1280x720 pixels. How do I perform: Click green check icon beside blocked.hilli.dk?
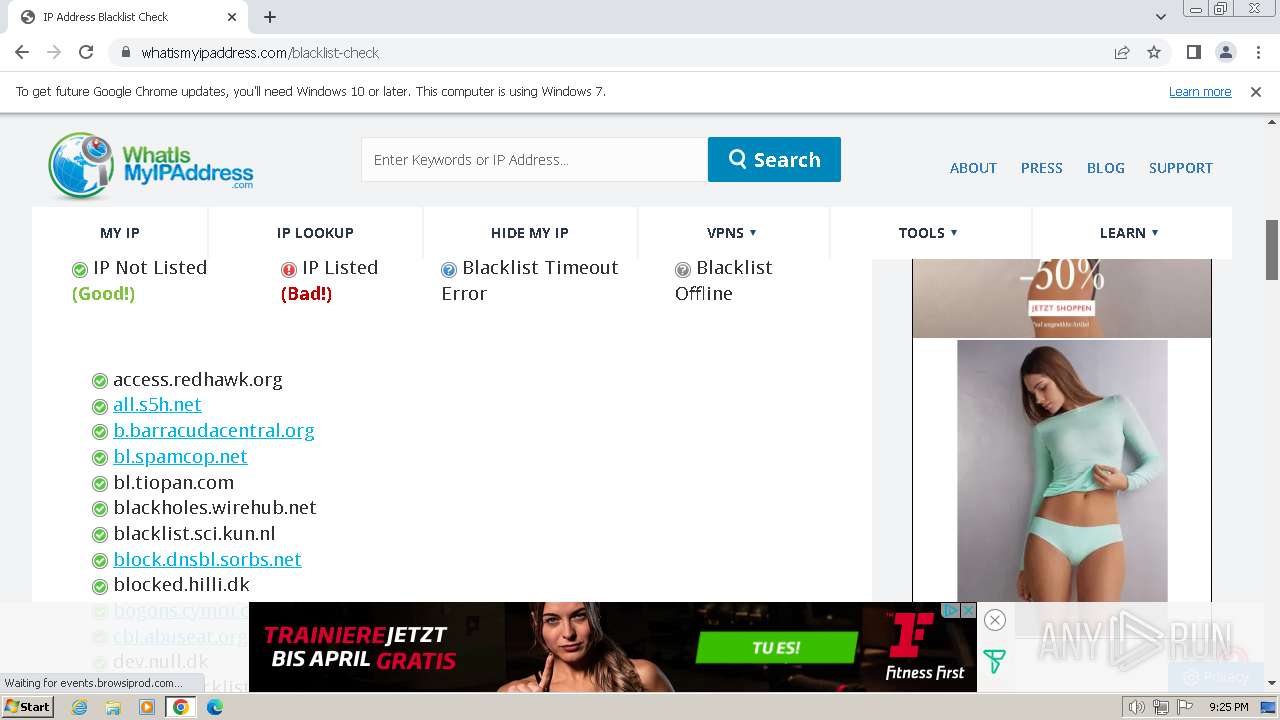click(100, 586)
